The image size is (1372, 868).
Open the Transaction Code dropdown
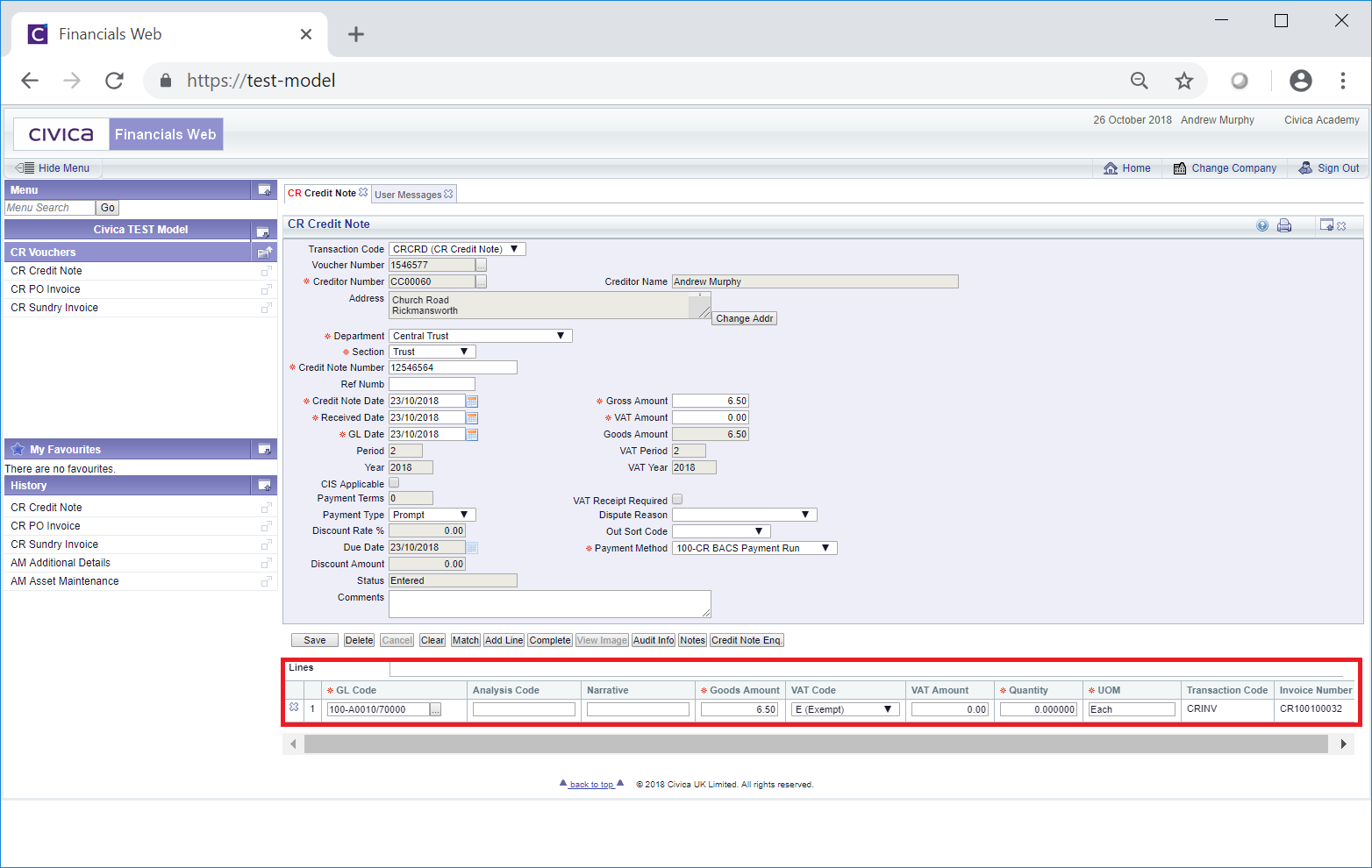pyautogui.click(x=457, y=249)
